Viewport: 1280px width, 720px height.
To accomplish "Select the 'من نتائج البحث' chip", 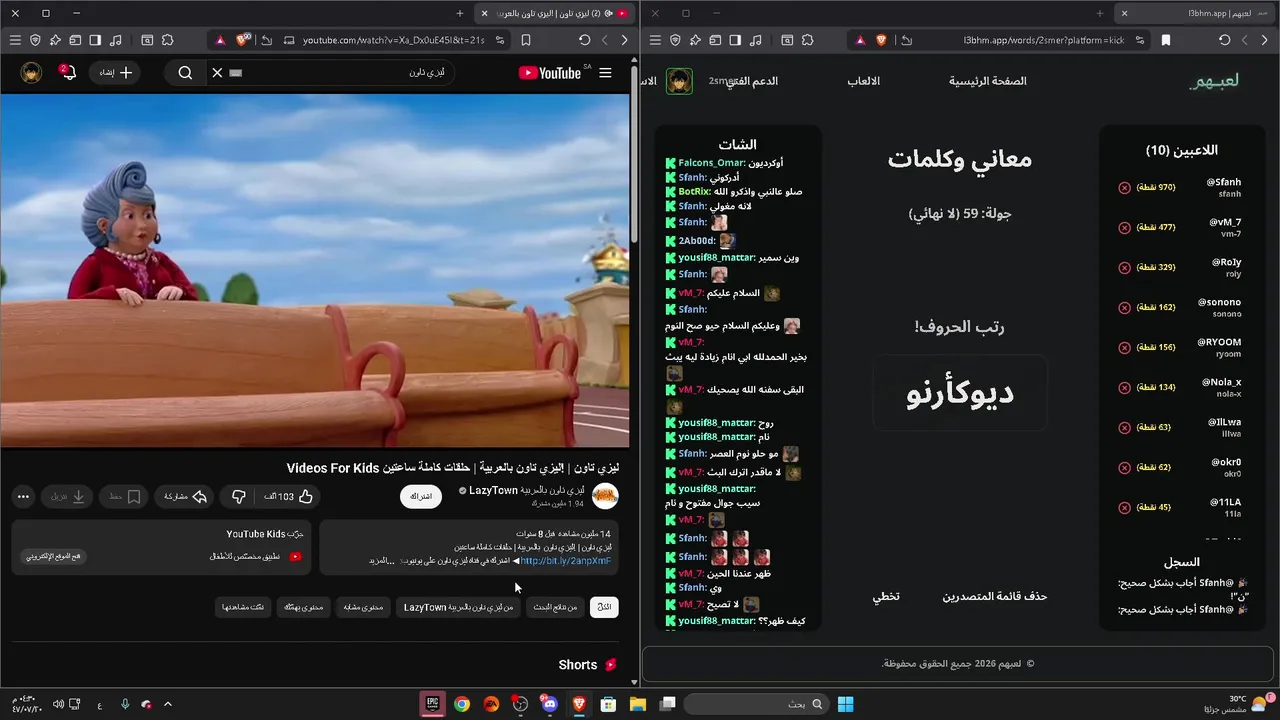I will 557,607.
